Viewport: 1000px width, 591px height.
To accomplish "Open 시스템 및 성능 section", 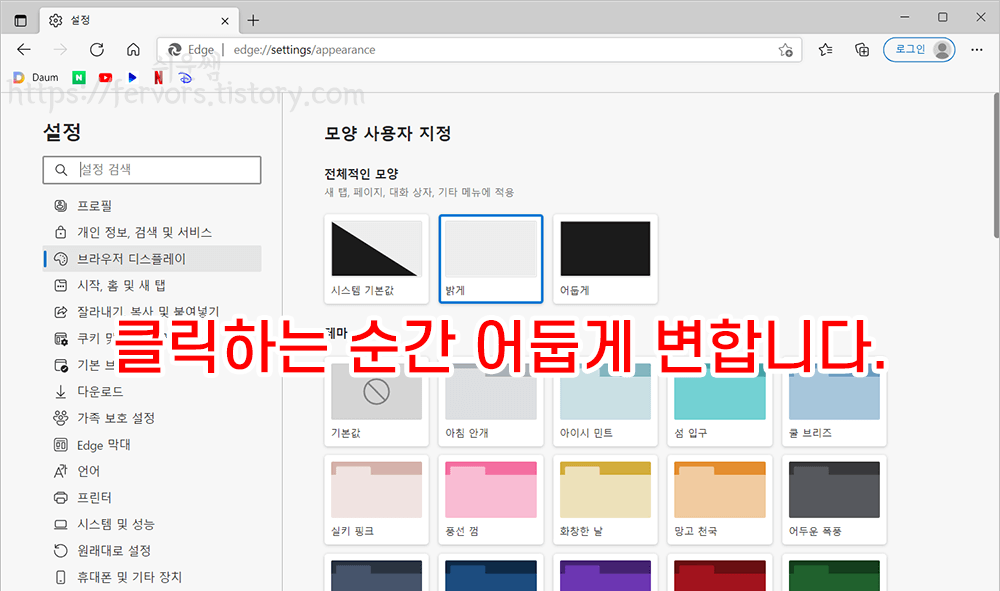I will point(152,524).
